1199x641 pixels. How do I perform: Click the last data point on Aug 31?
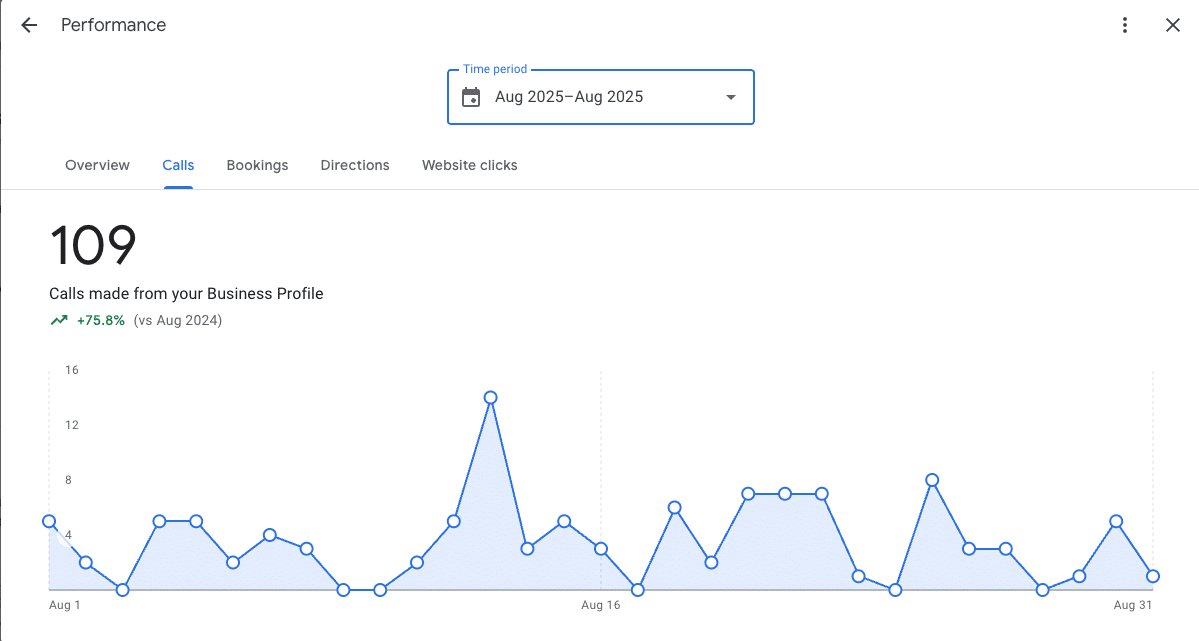(x=1153, y=576)
